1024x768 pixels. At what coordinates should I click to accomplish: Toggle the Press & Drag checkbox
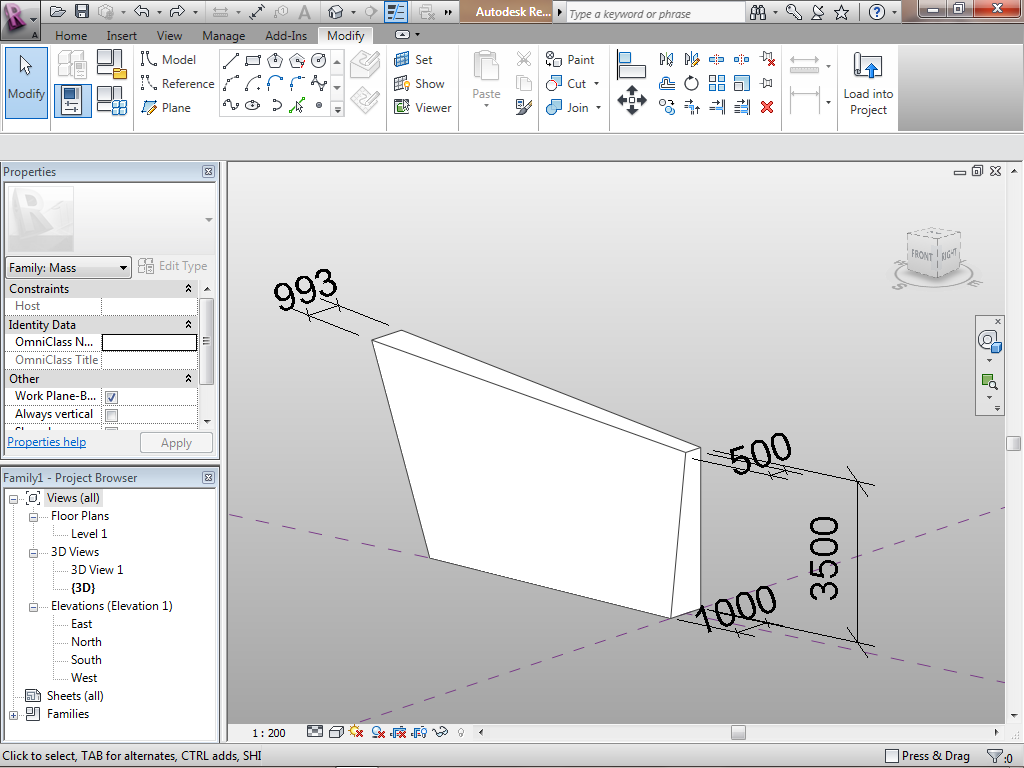click(892, 756)
